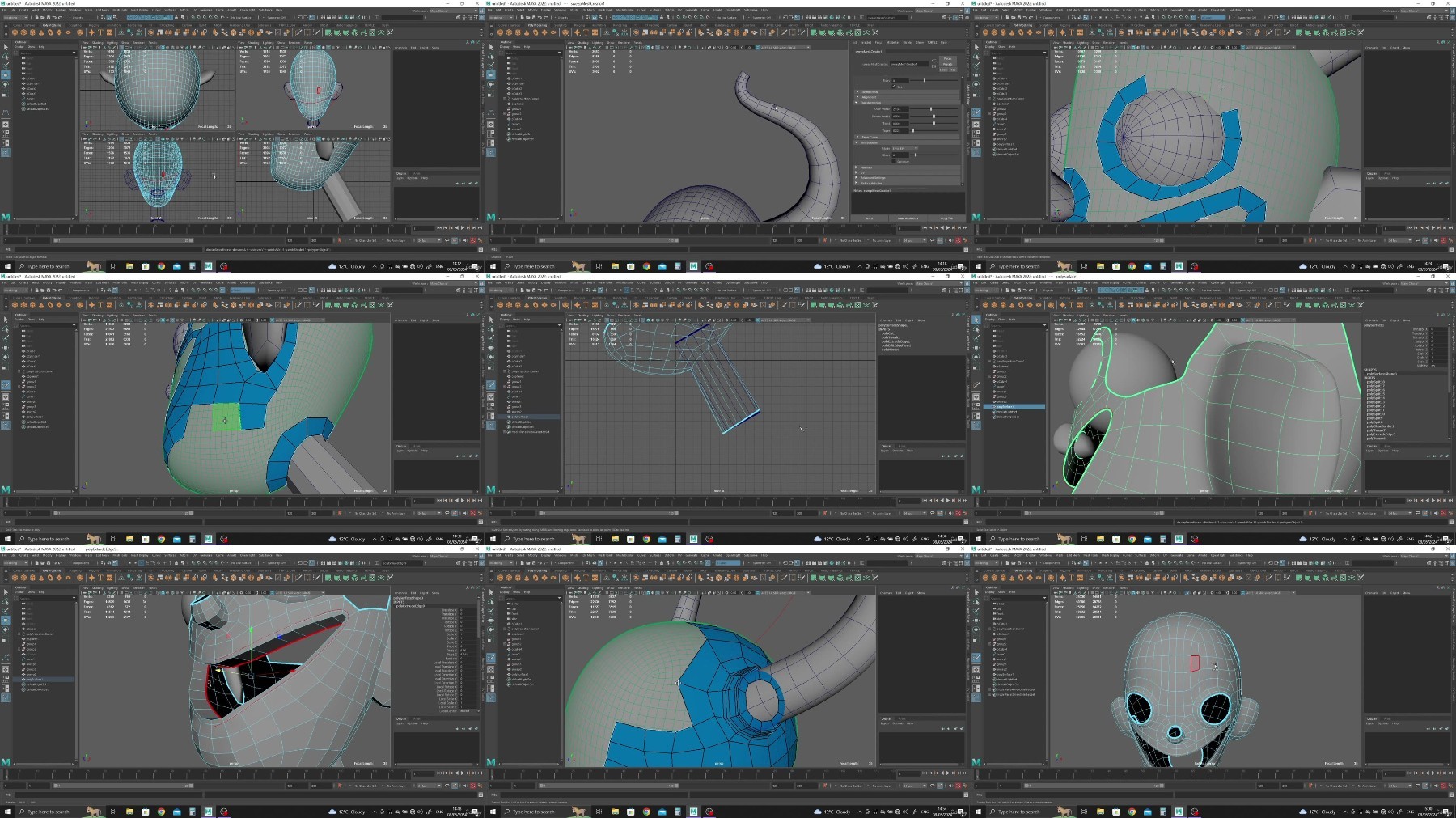Open Task View icon below front-facing skull window
The height and width of the screenshot is (818, 1456).
click(1084, 812)
